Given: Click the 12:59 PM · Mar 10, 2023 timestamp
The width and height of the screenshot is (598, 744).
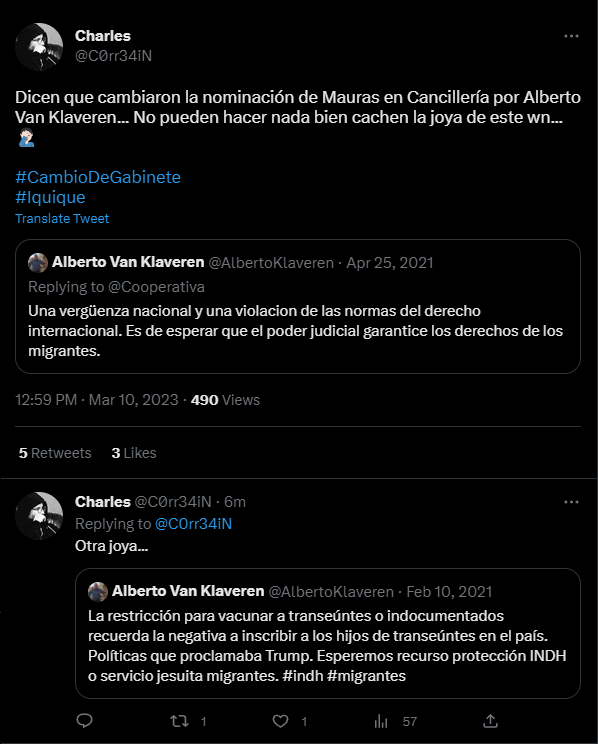Looking at the screenshot, I should pyautogui.click(x=97, y=400).
